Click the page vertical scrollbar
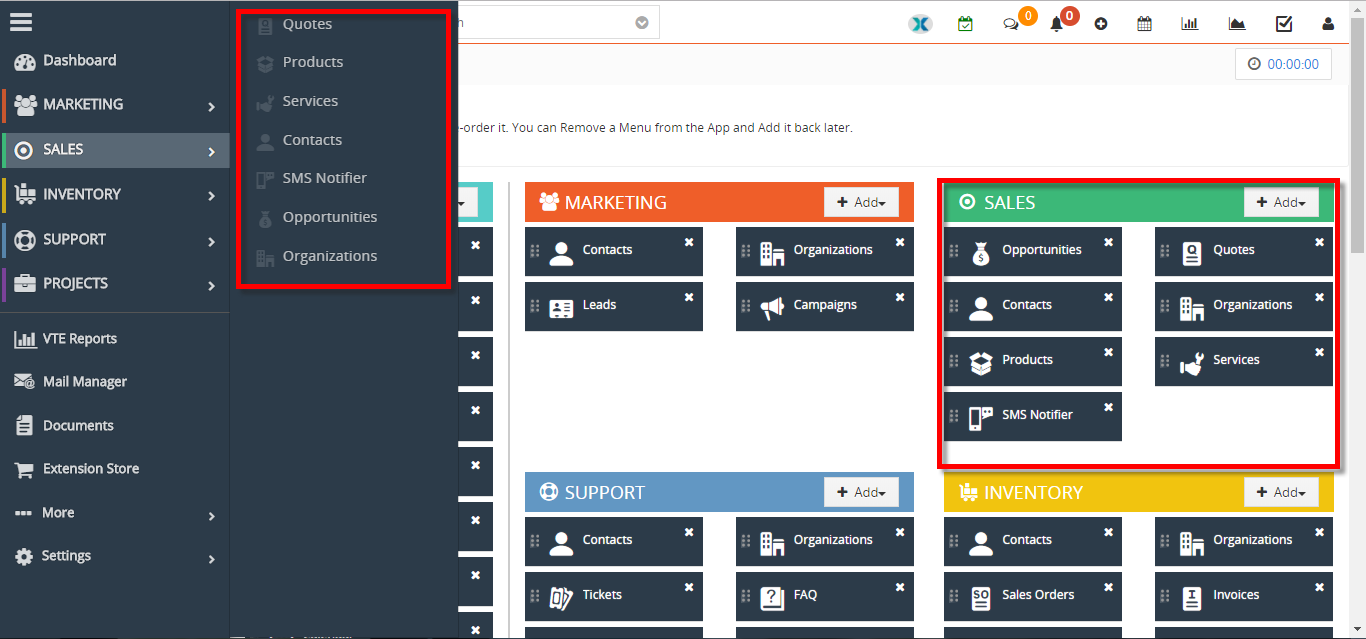Image resolution: width=1366 pixels, height=639 pixels. click(1357, 135)
